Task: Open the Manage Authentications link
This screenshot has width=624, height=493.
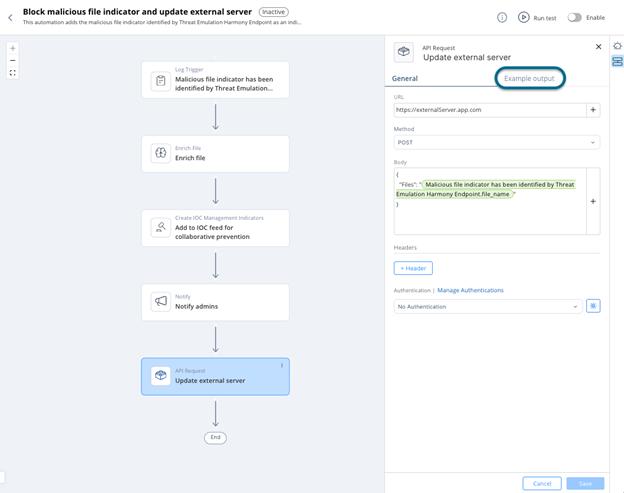Action: pyautogui.click(x=470, y=290)
